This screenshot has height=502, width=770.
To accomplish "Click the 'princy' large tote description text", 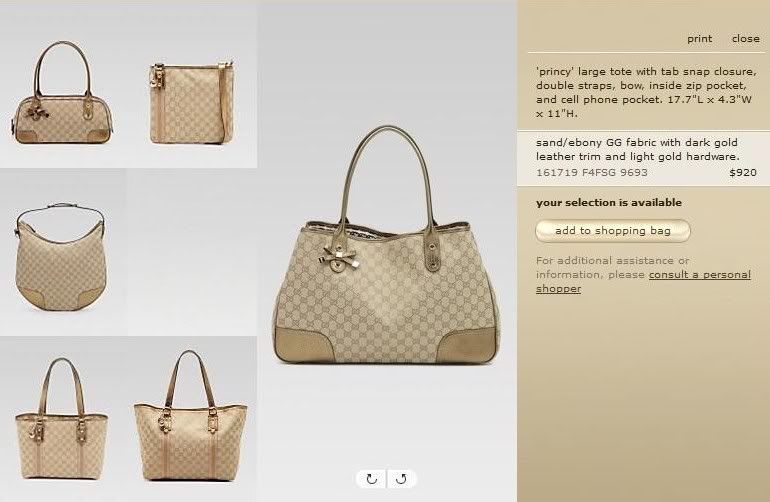I will coord(646,92).
